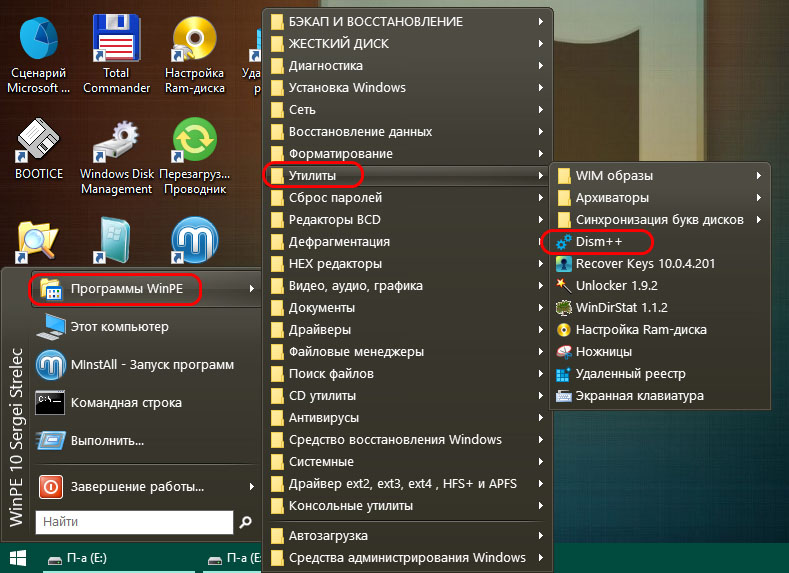789x573 pixels.
Task: Open the Антивирусы menu entry
Action: [x=407, y=418]
